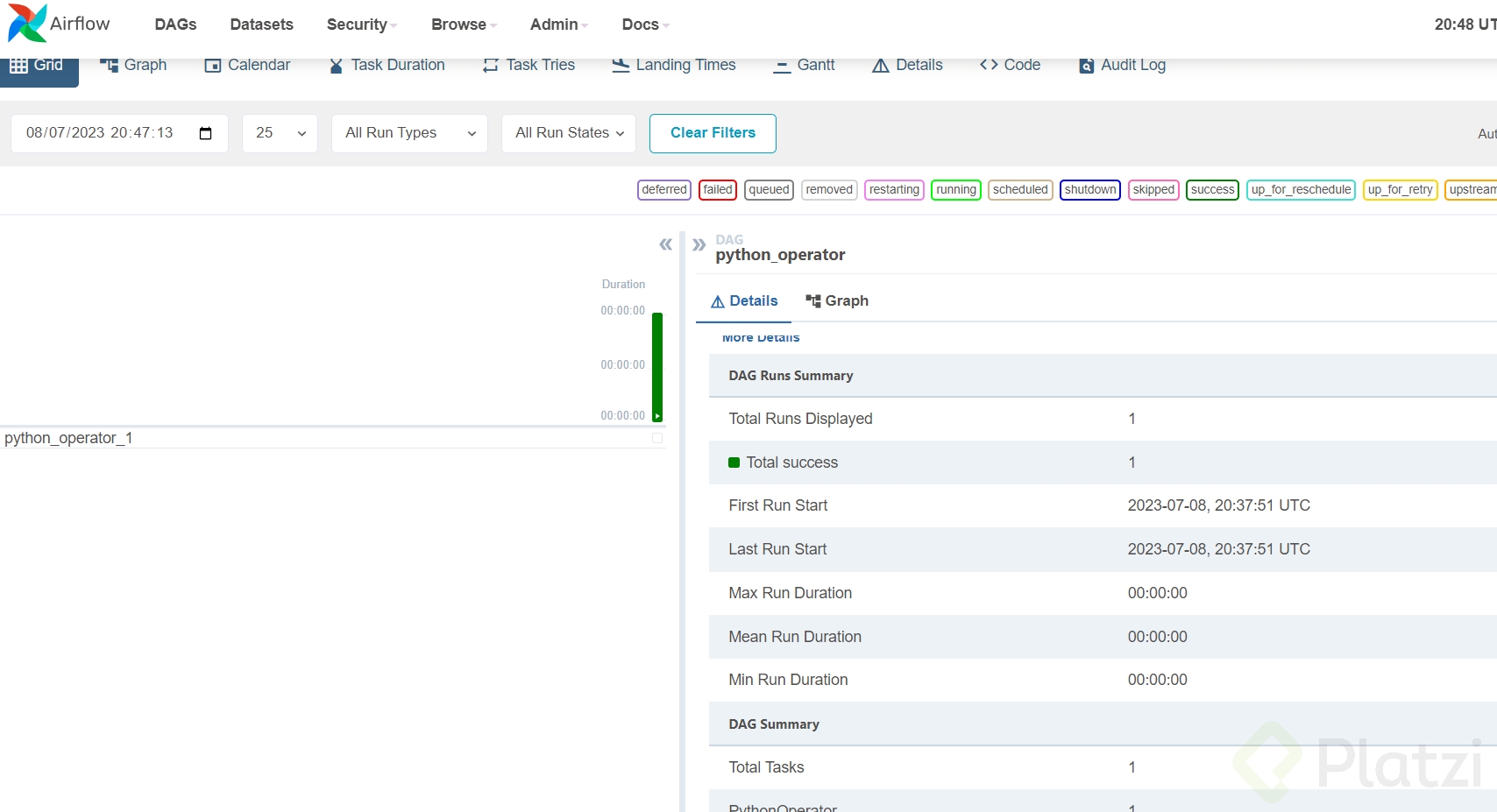Screen dimensions: 1497x812
Task: Open the number of runs dropdown
Action: (x=280, y=133)
